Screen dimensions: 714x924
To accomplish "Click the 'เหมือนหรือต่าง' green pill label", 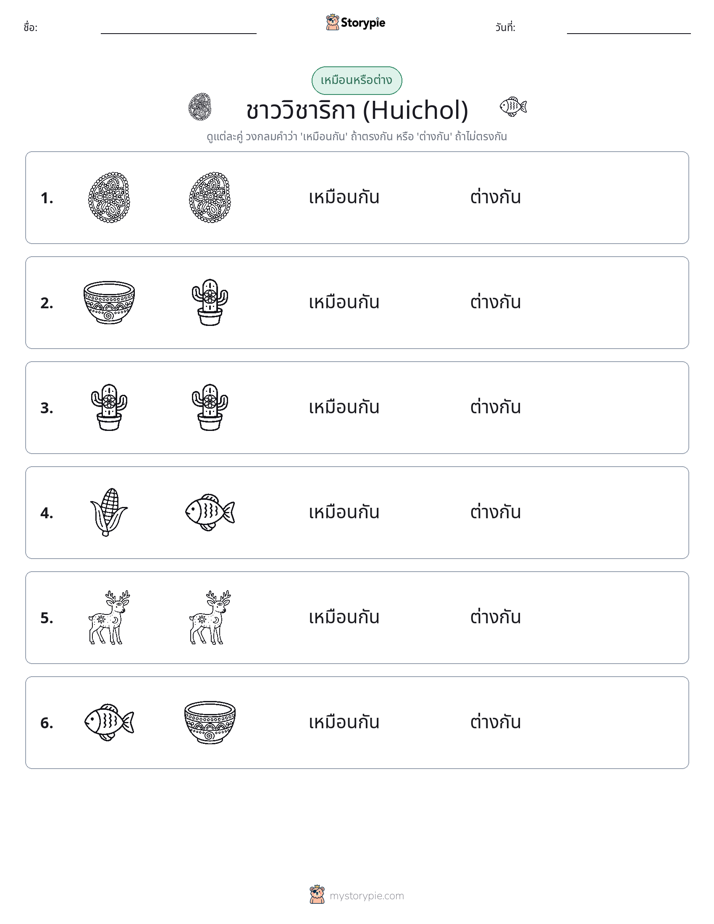I will [x=356, y=80].
